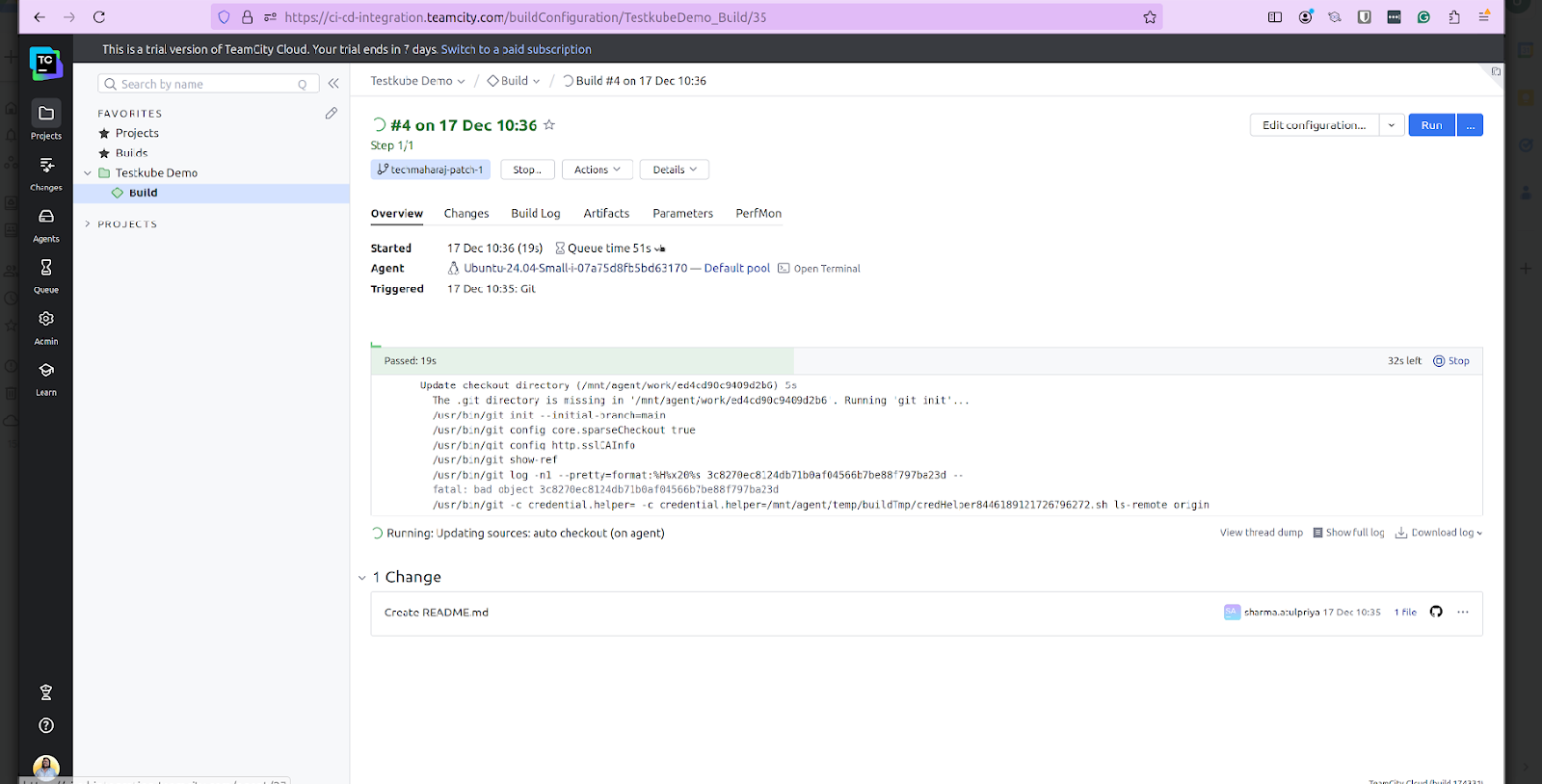Expand the PROJECTS section
Viewport: 1542px width, 784px height.
pos(88,223)
